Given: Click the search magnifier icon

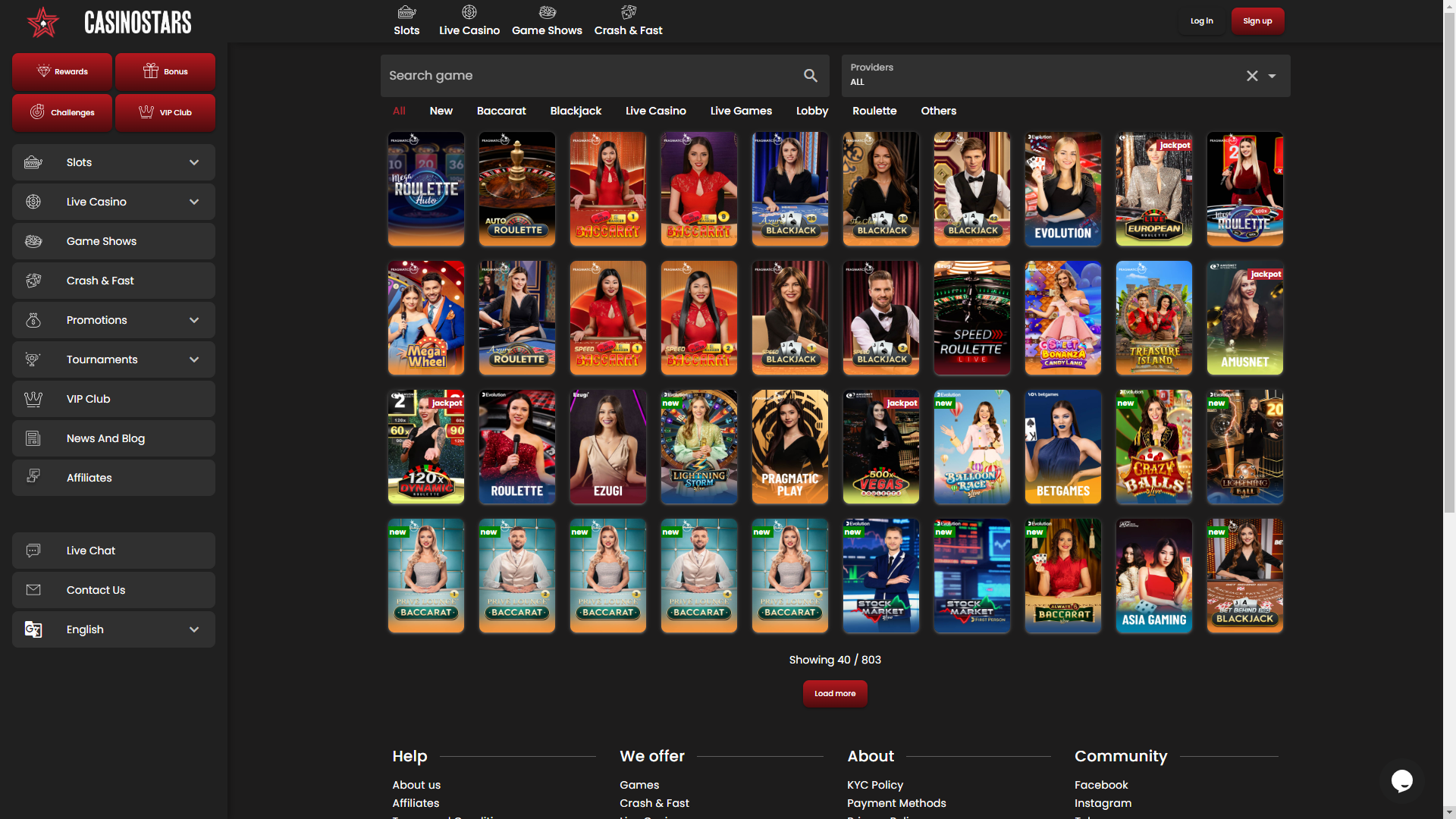Looking at the screenshot, I should click(x=811, y=76).
